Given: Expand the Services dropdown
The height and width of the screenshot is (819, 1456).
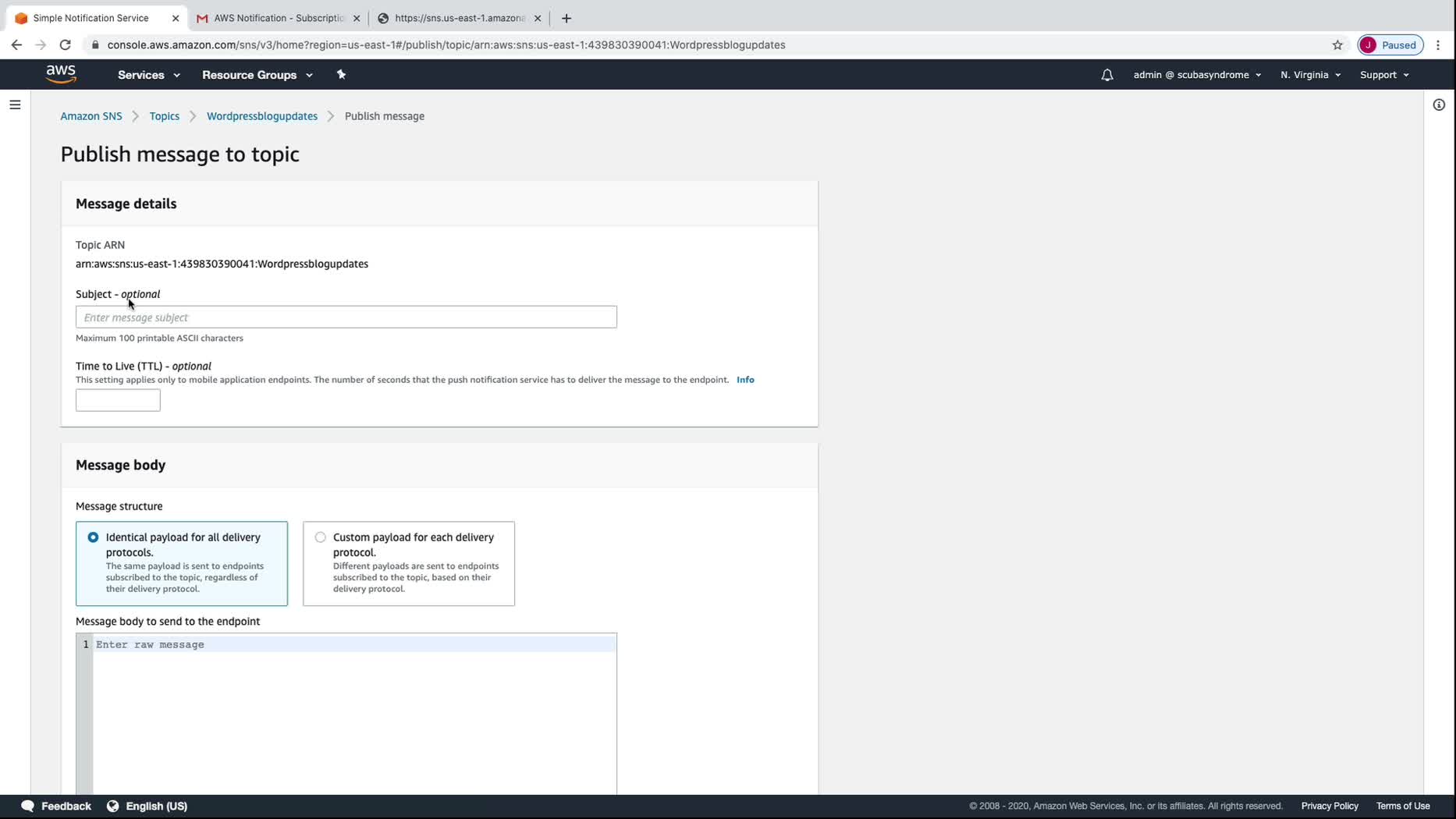Looking at the screenshot, I should (x=149, y=75).
